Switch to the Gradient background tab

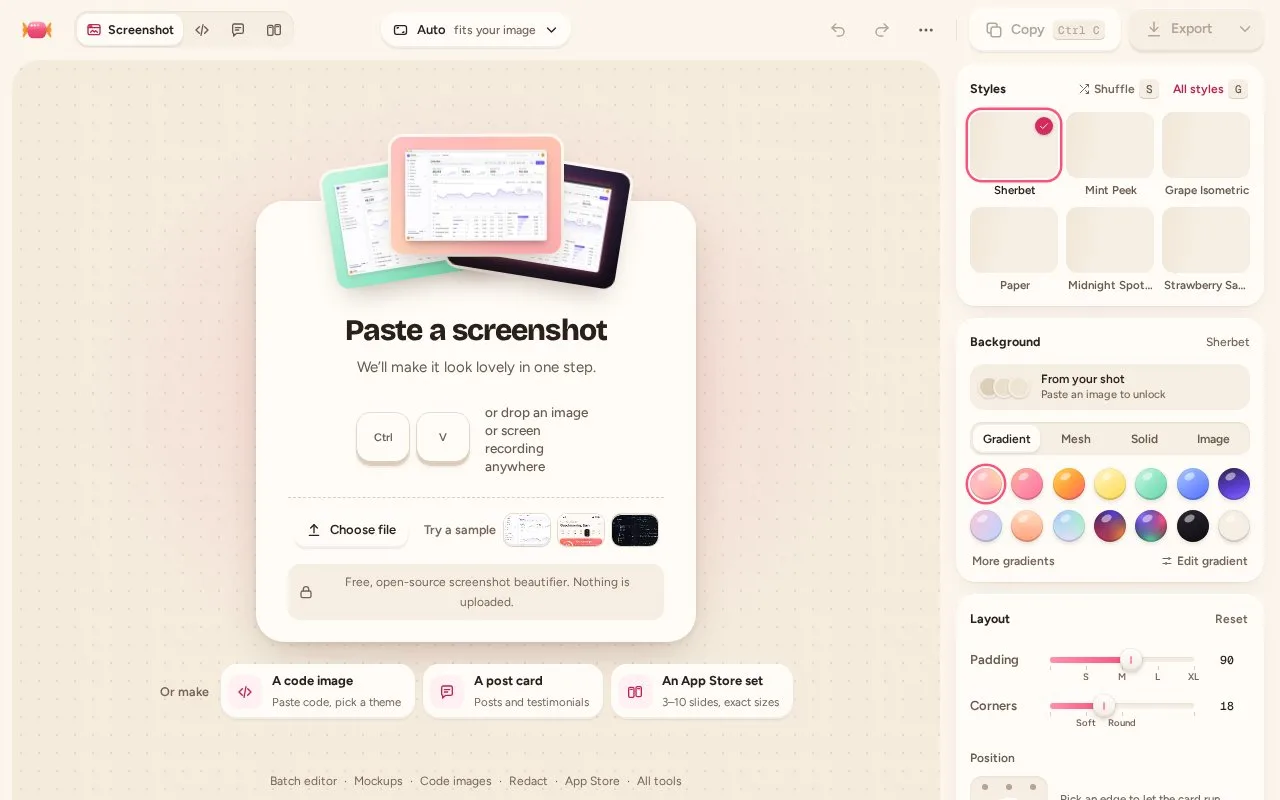tap(1006, 439)
